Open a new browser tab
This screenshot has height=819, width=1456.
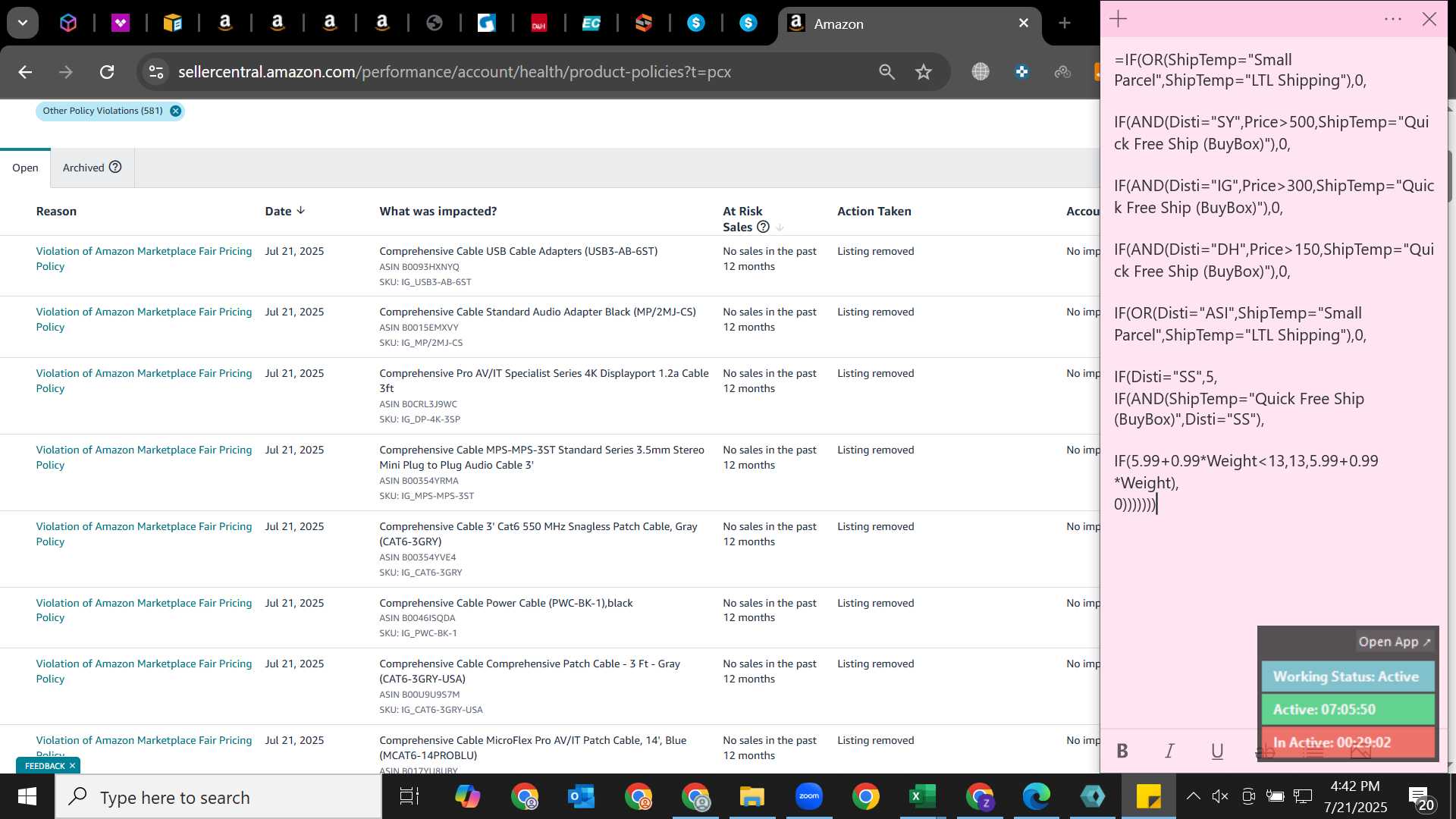[1065, 23]
